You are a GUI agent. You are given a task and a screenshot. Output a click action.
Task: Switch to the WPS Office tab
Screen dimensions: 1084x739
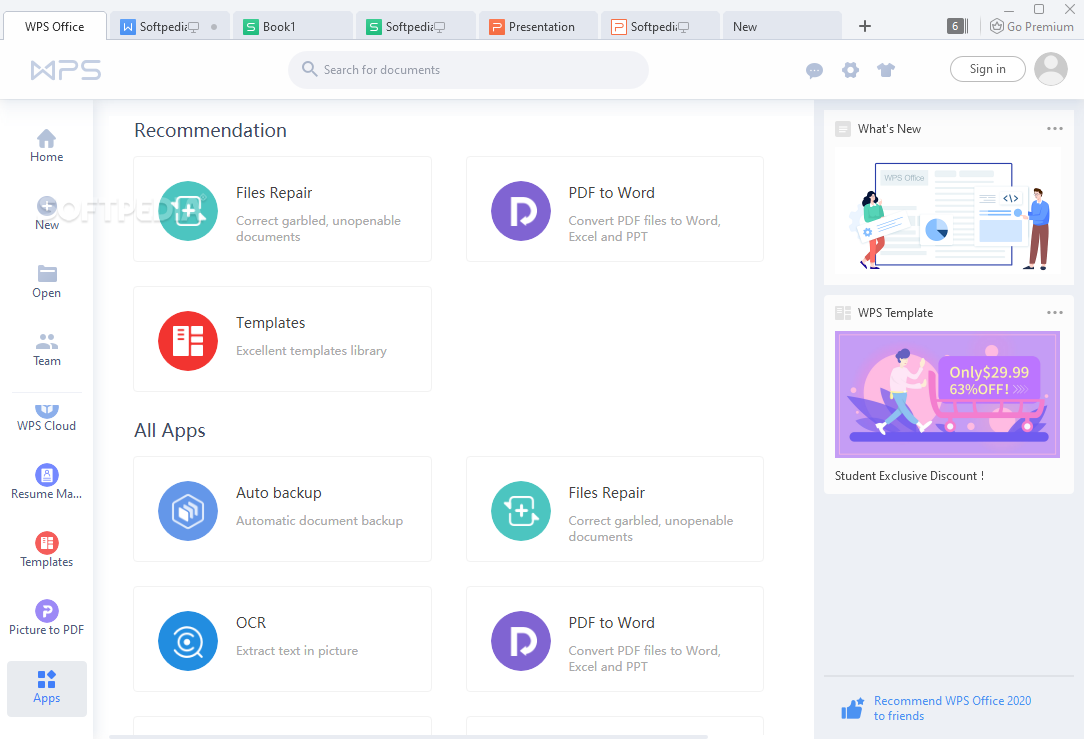(55, 26)
